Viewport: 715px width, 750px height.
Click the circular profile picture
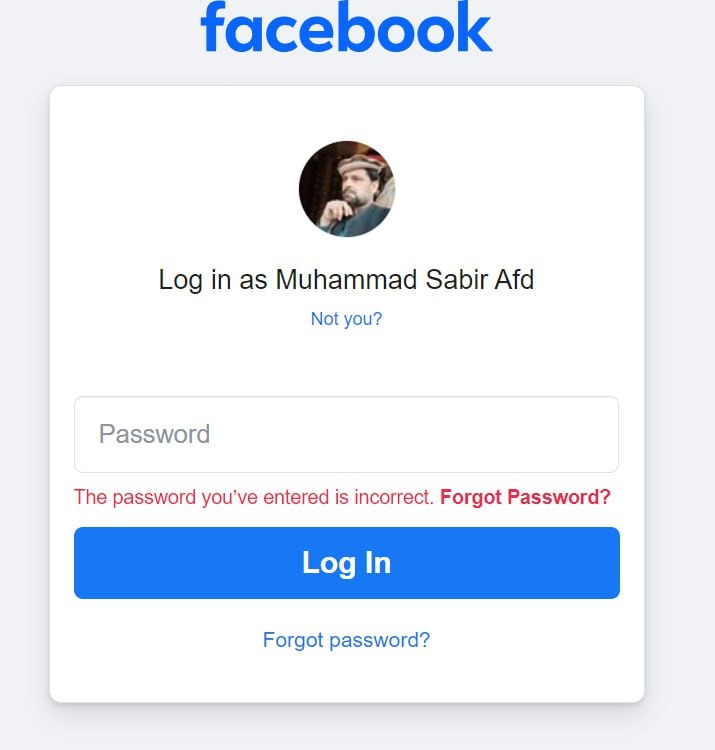346,188
